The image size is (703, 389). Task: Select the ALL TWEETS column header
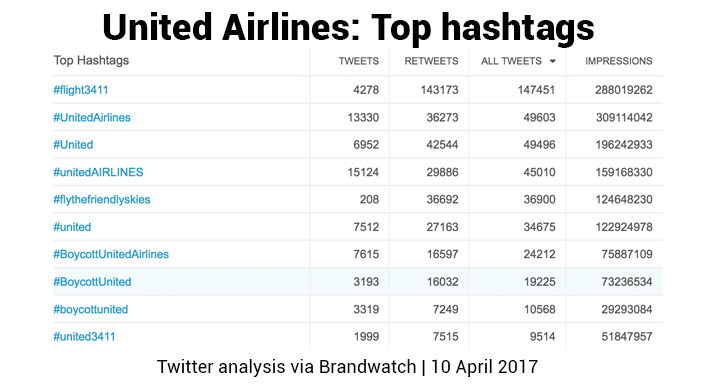512,61
